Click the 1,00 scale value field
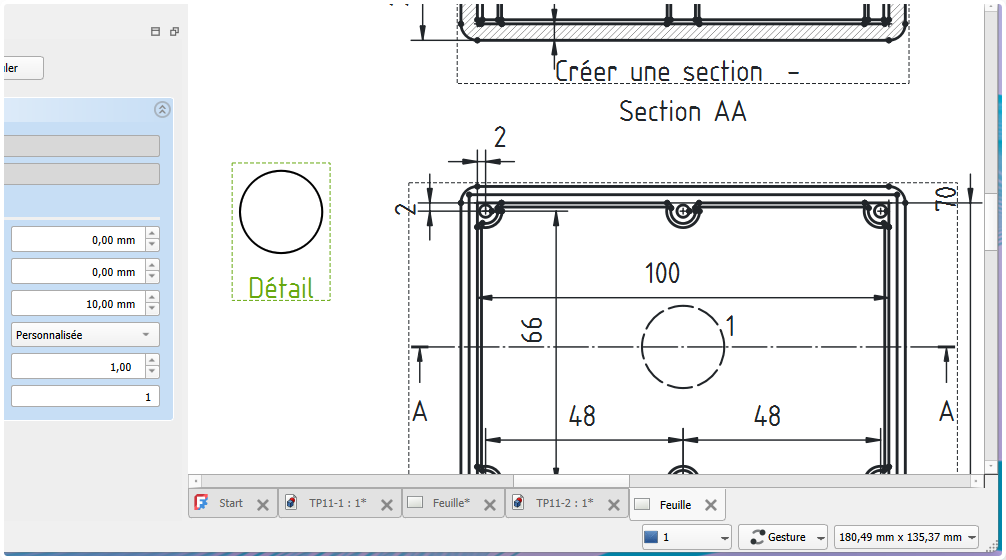The width and height of the screenshot is (1006, 560). pyautogui.click(x=78, y=367)
